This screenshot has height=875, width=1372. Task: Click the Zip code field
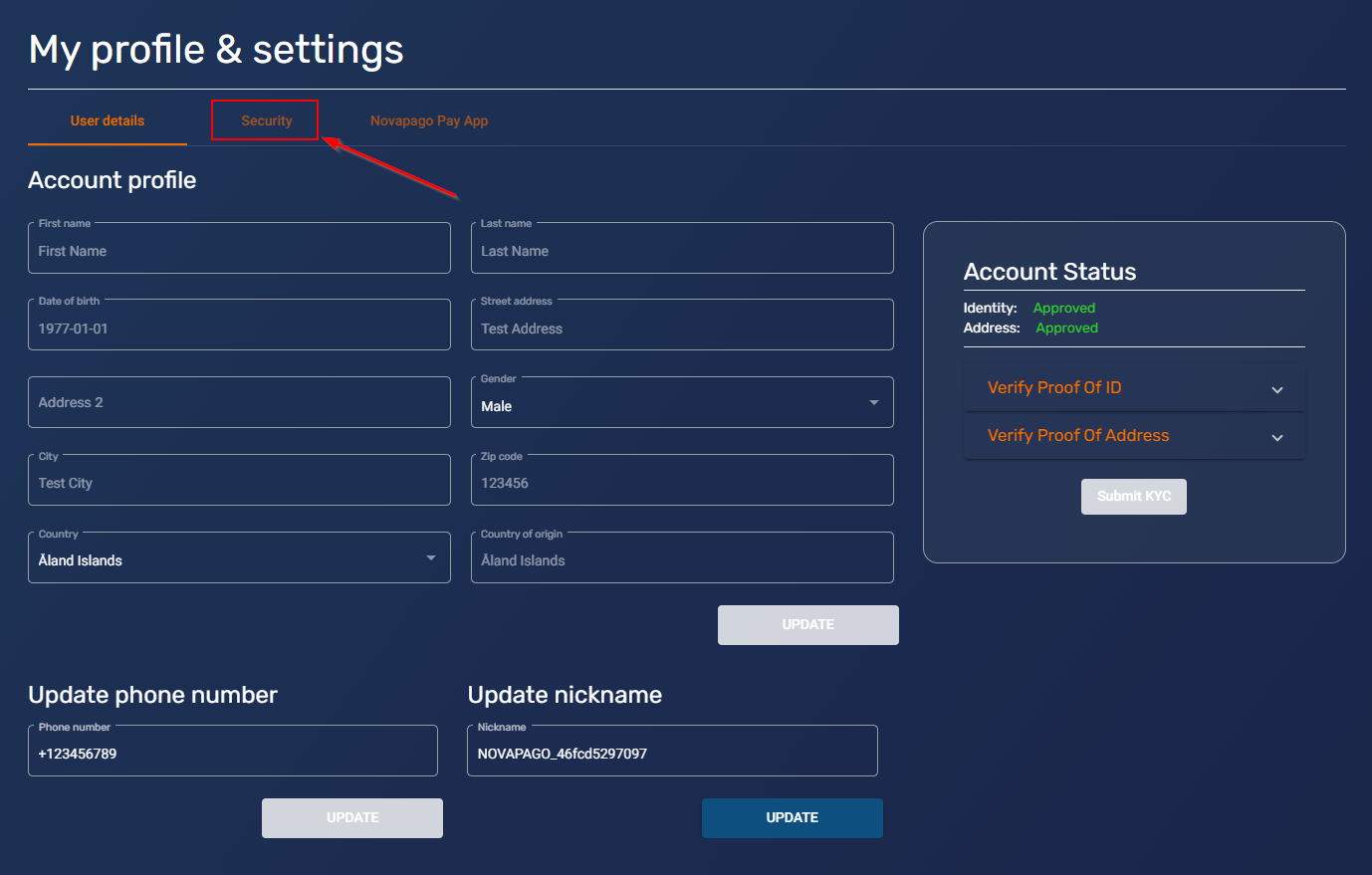(681, 482)
